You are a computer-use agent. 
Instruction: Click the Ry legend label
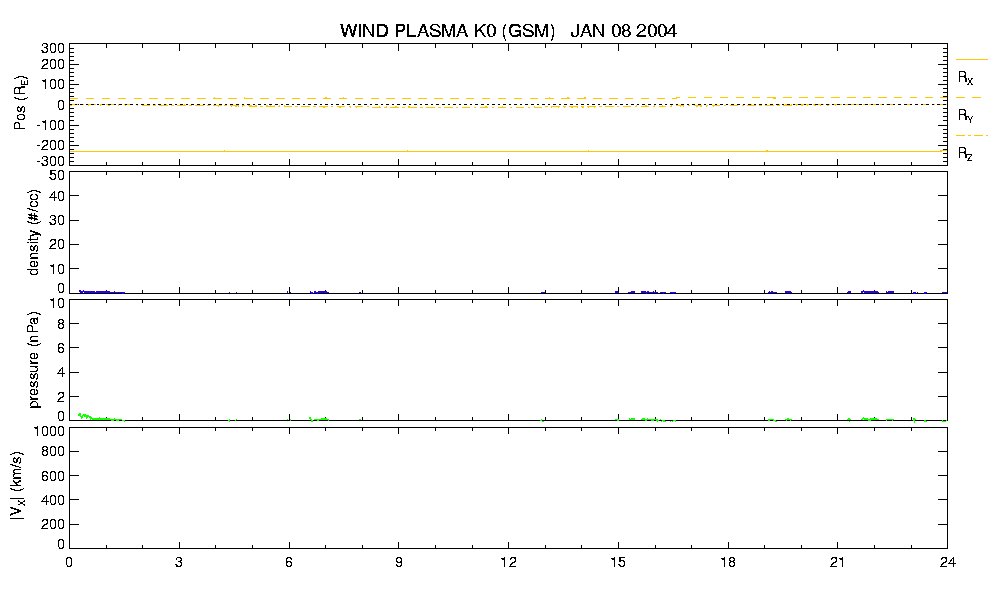click(x=965, y=115)
